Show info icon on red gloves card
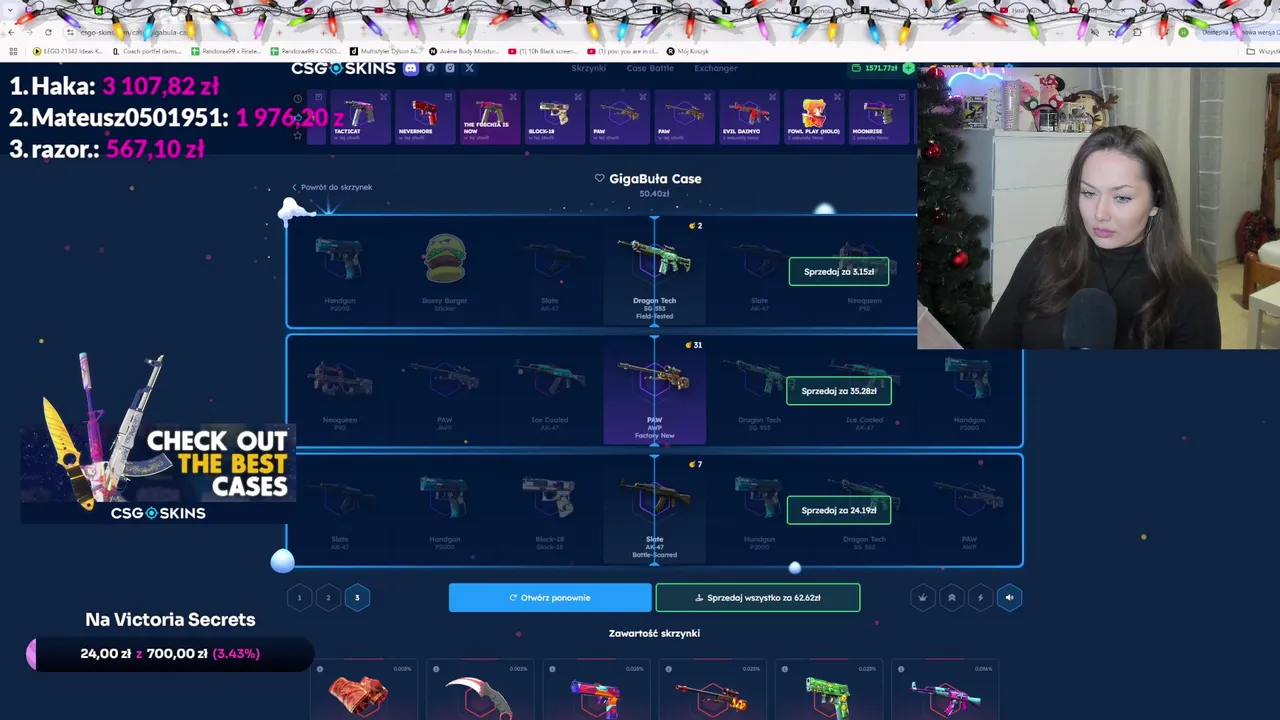This screenshot has width=1280, height=720. click(320, 669)
